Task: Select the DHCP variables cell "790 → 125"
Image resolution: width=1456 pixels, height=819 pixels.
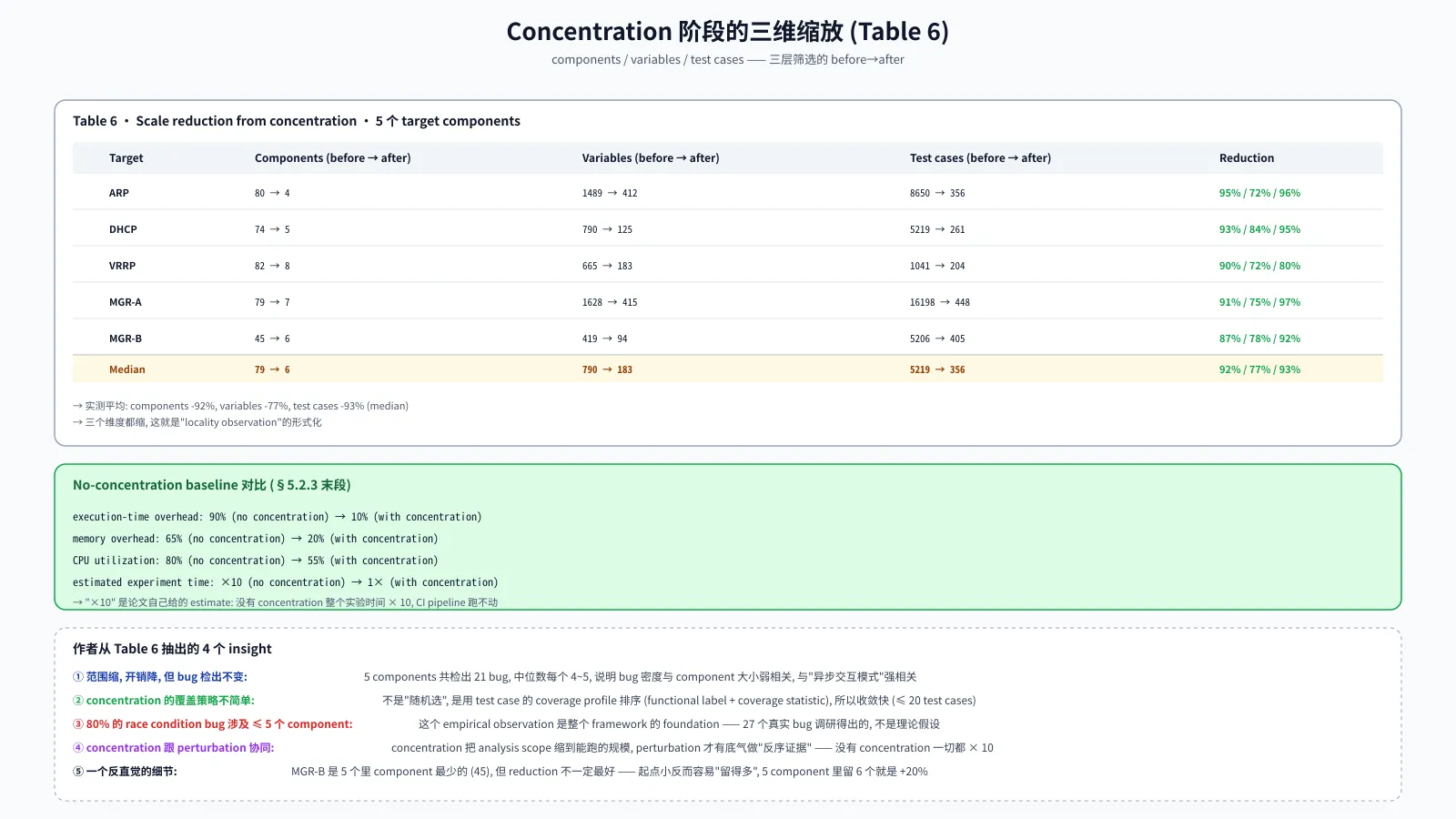Action: pyautogui.click(x=607, y=229)
